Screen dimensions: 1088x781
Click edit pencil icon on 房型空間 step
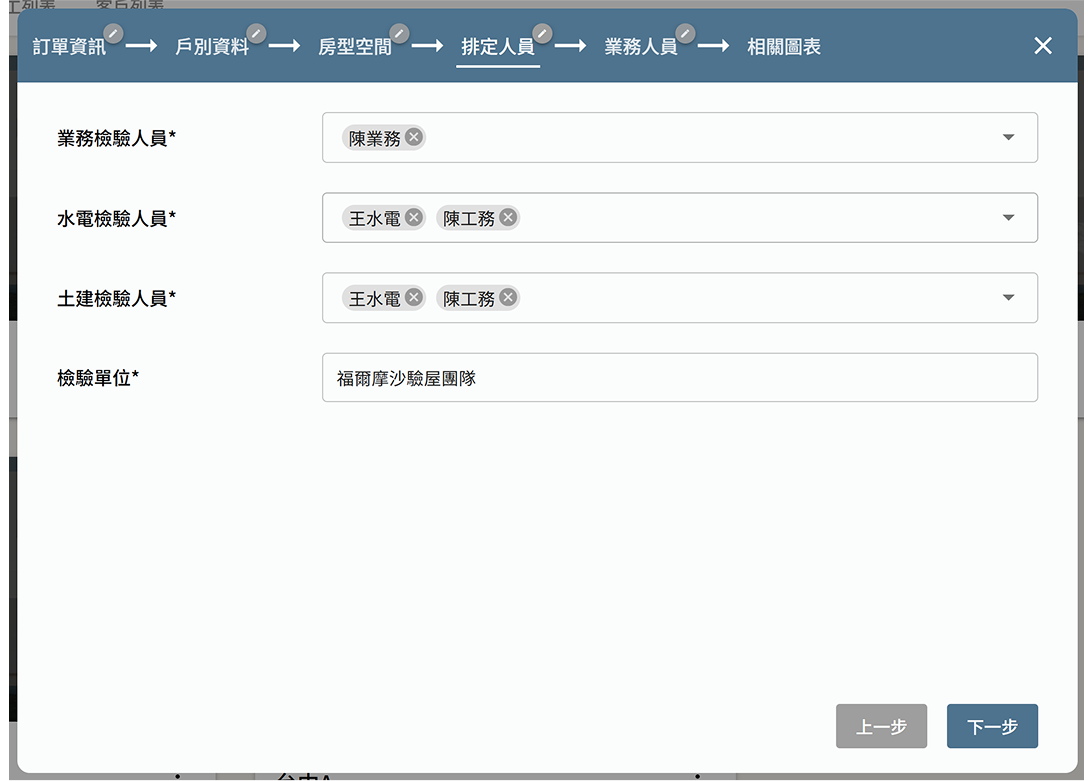point(400,33)
